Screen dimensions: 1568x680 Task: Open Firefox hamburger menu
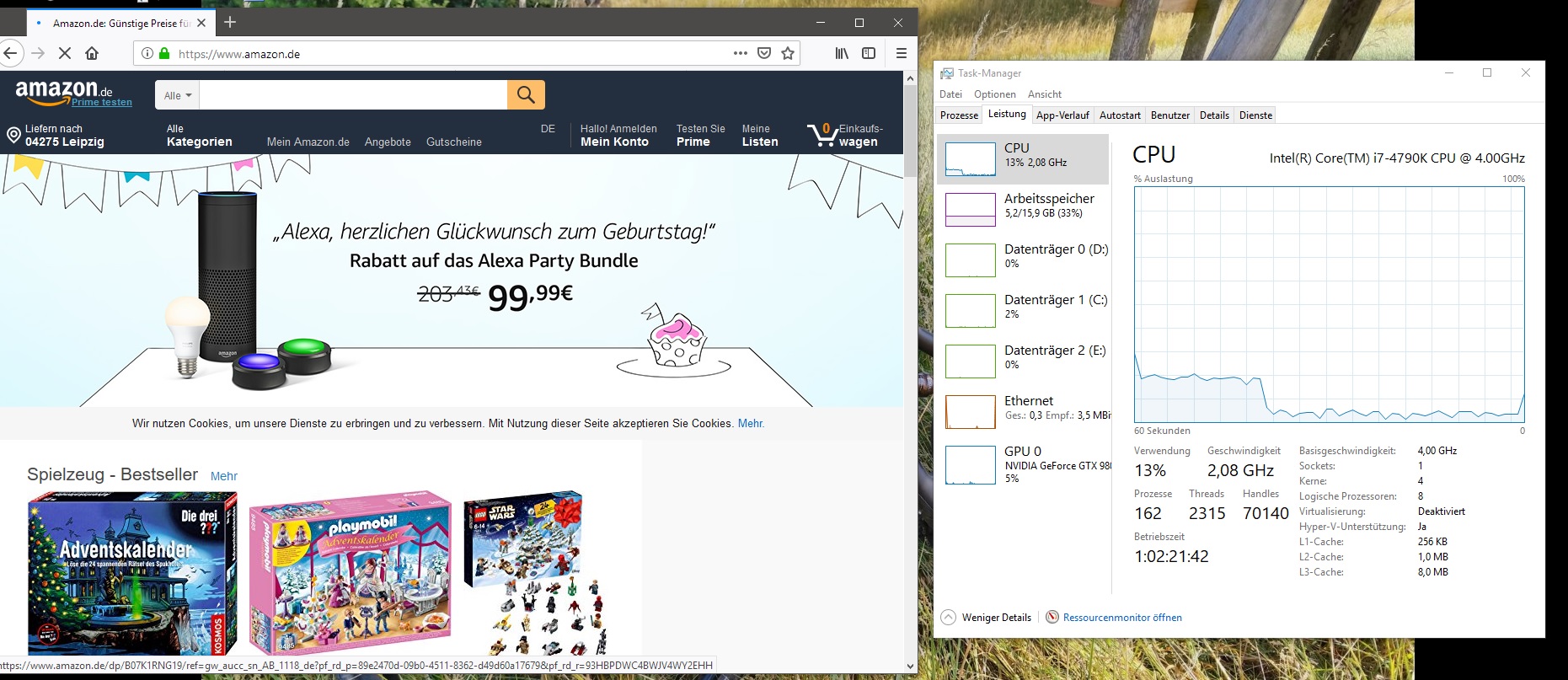click(902, 53)
